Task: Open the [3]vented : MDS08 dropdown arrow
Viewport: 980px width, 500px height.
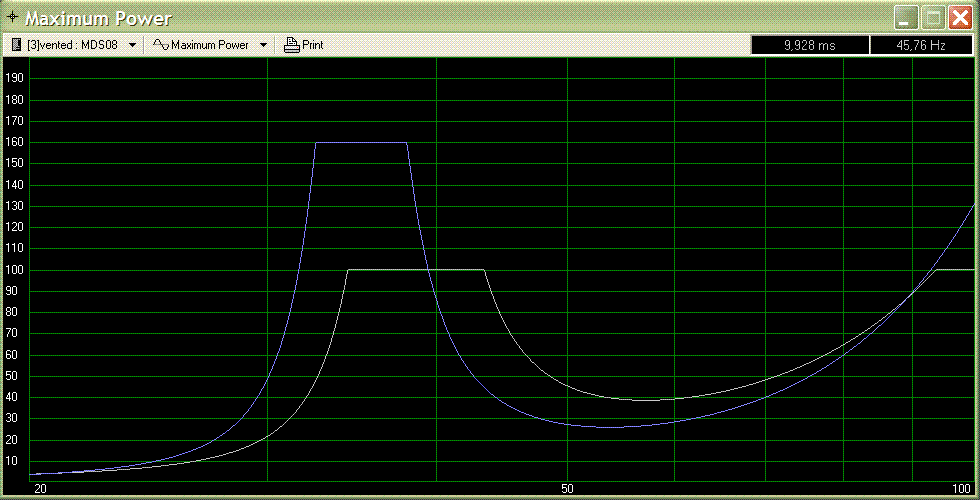Action: pyautogui.click(x=132, y=45)
